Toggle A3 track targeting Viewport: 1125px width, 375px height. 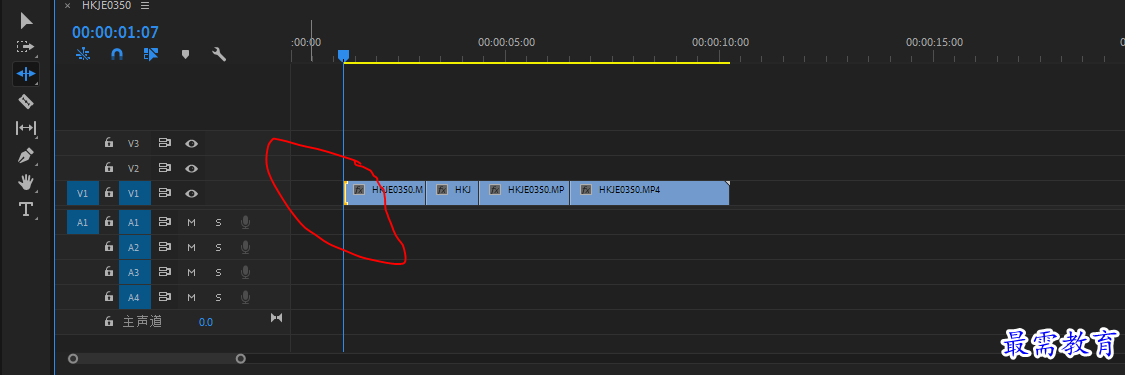click(135, 272)
